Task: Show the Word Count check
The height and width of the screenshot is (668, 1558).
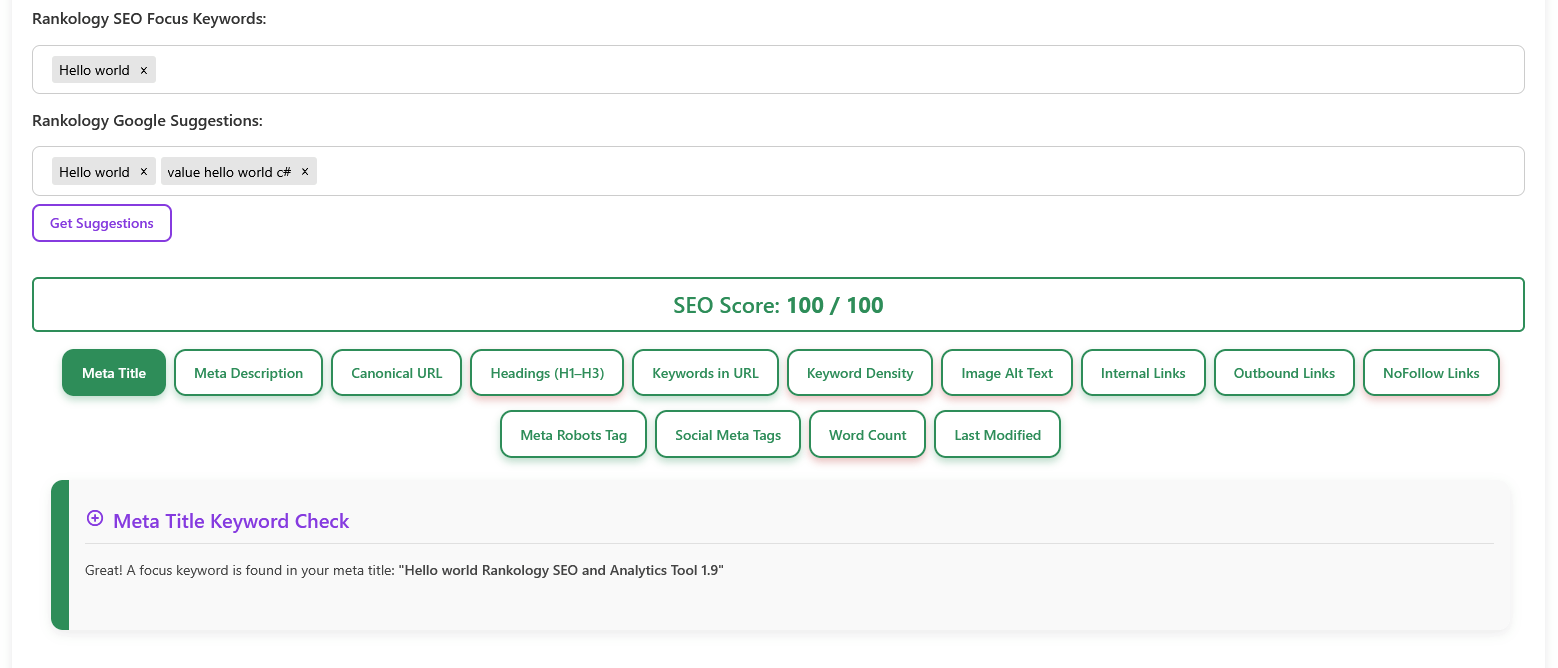Action: tap(867, 435)
